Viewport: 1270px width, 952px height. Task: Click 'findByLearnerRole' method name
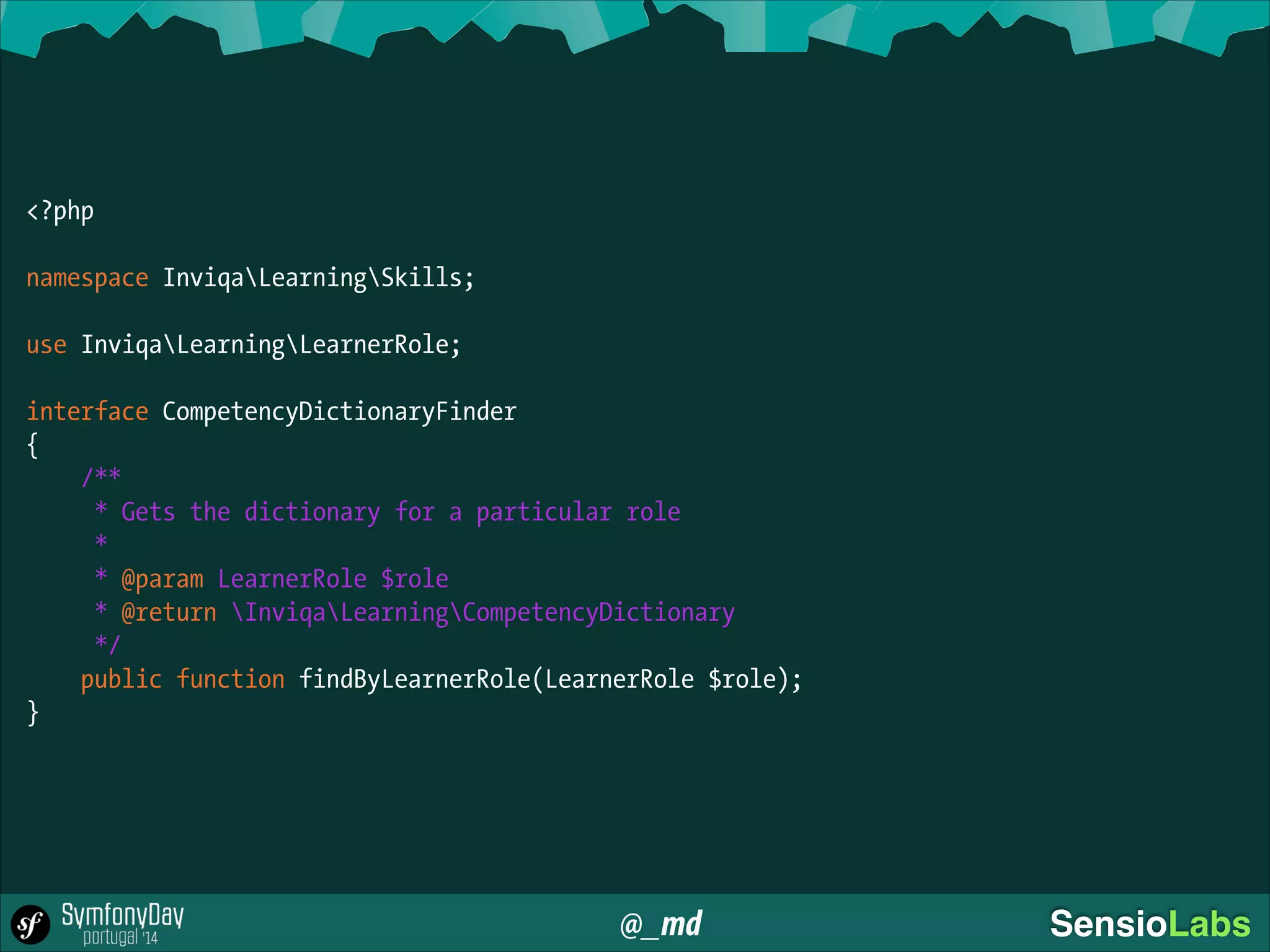point(415,679)
